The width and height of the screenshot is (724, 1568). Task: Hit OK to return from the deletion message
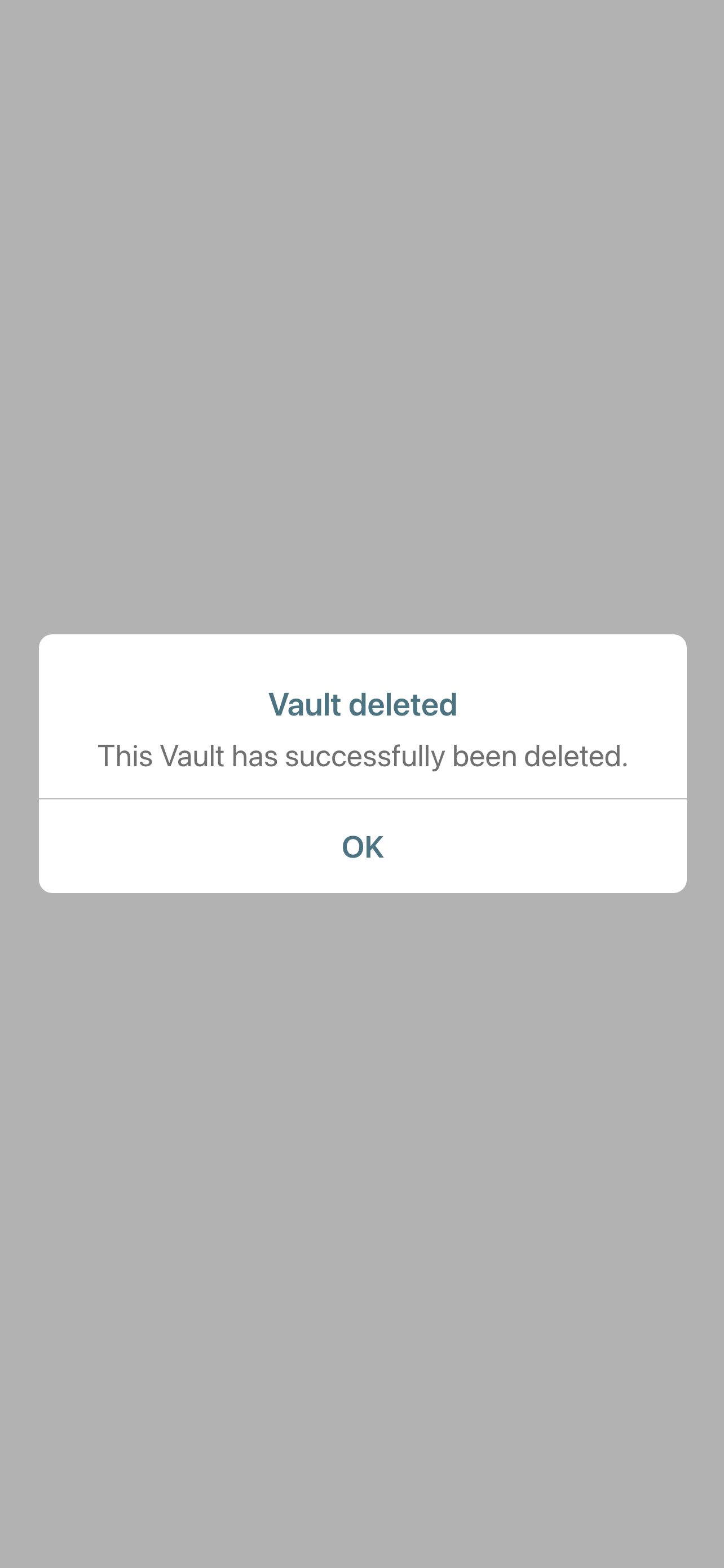(x=363, y=846)
